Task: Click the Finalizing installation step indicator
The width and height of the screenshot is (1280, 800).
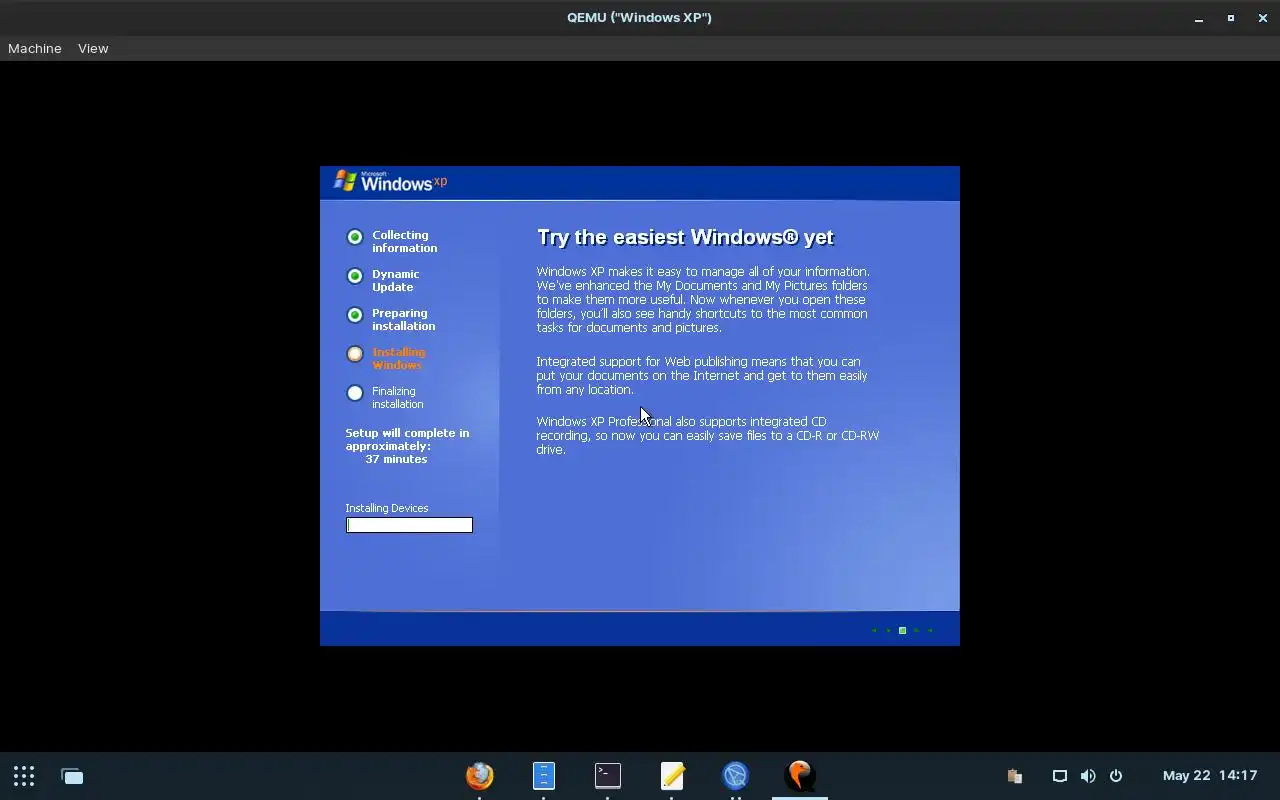Action: tap(355, 393)
